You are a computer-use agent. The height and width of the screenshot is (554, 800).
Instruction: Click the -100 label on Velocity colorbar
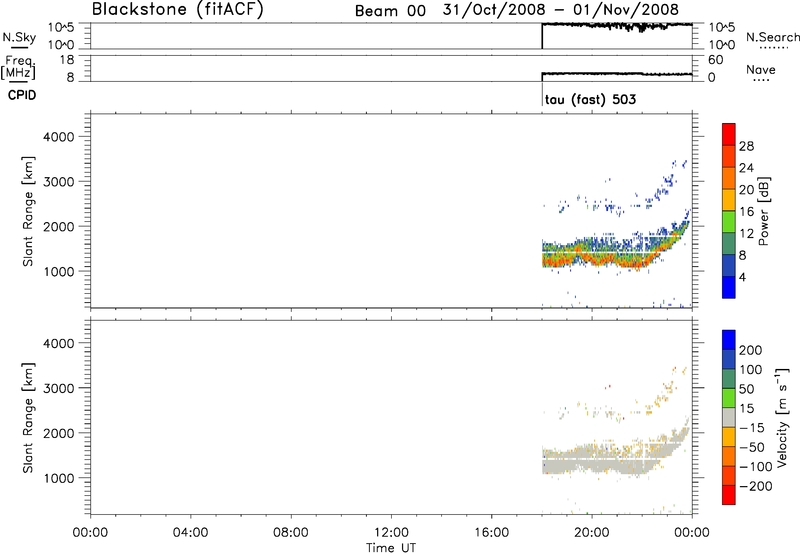point(756,466)
